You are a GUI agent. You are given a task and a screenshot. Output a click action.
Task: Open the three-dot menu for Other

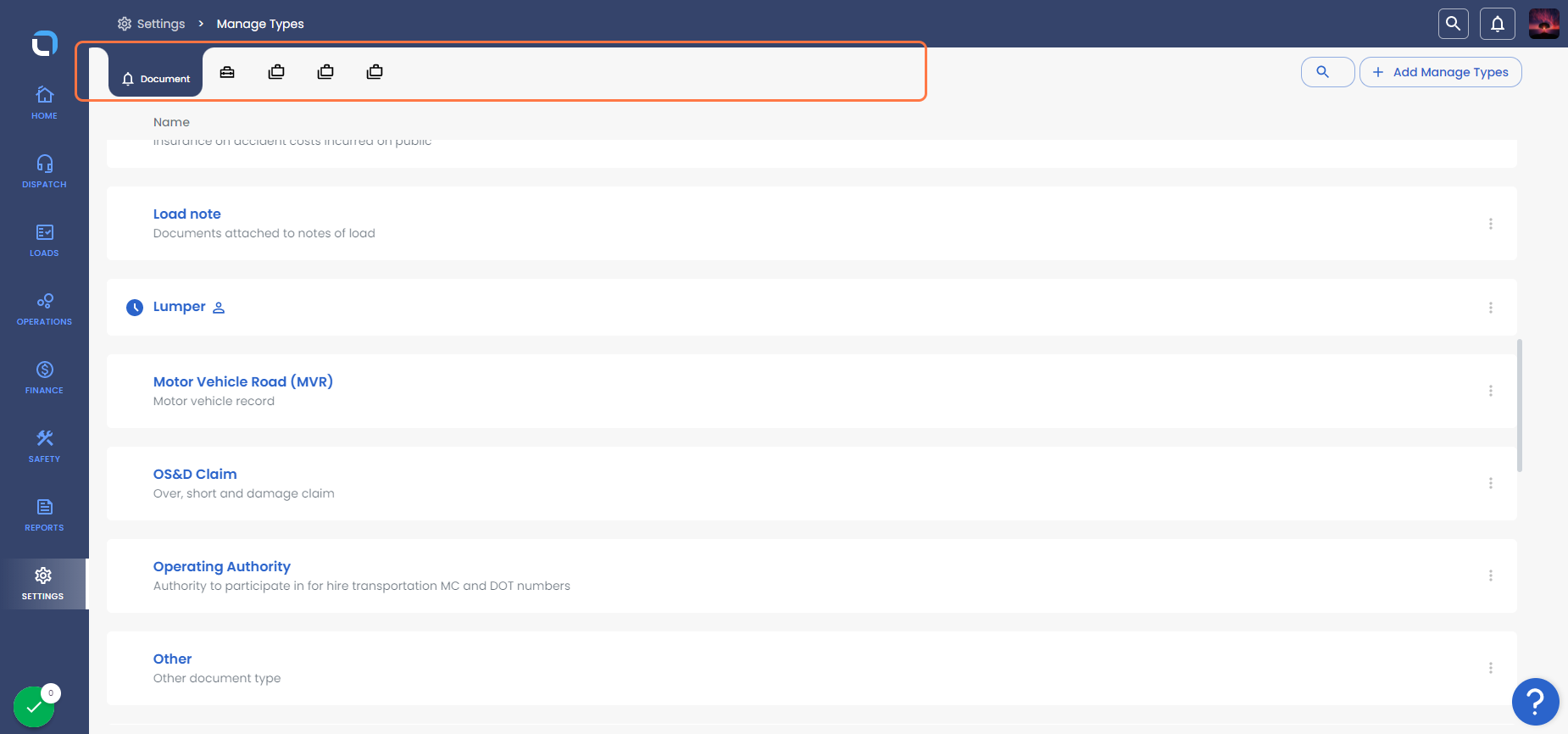[1491, 668]
